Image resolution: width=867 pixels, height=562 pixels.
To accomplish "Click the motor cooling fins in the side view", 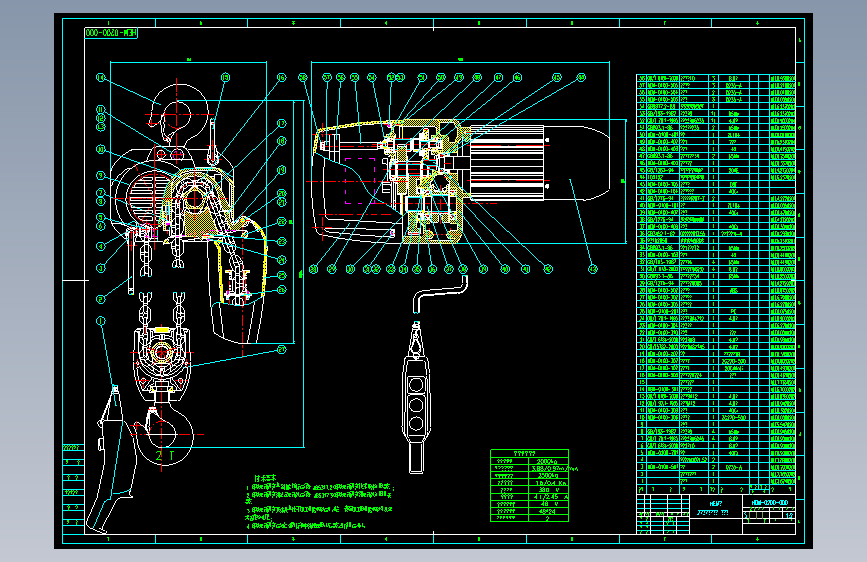I will point(506,163).
